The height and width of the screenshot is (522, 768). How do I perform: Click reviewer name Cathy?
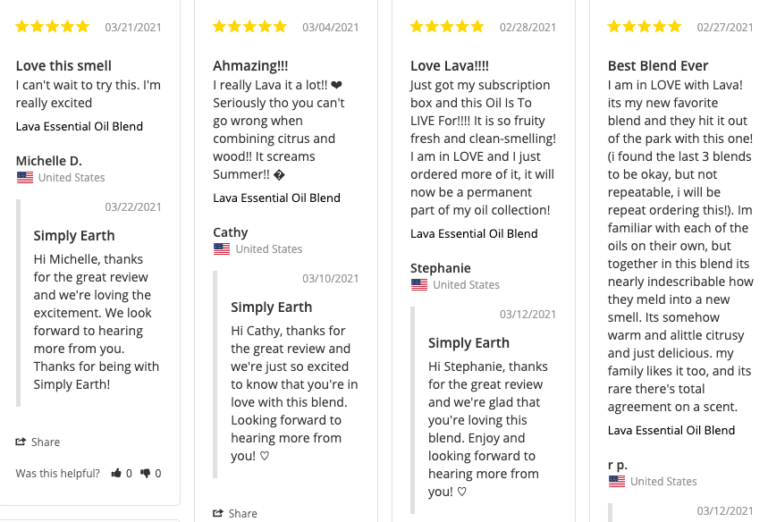point(230,232)
